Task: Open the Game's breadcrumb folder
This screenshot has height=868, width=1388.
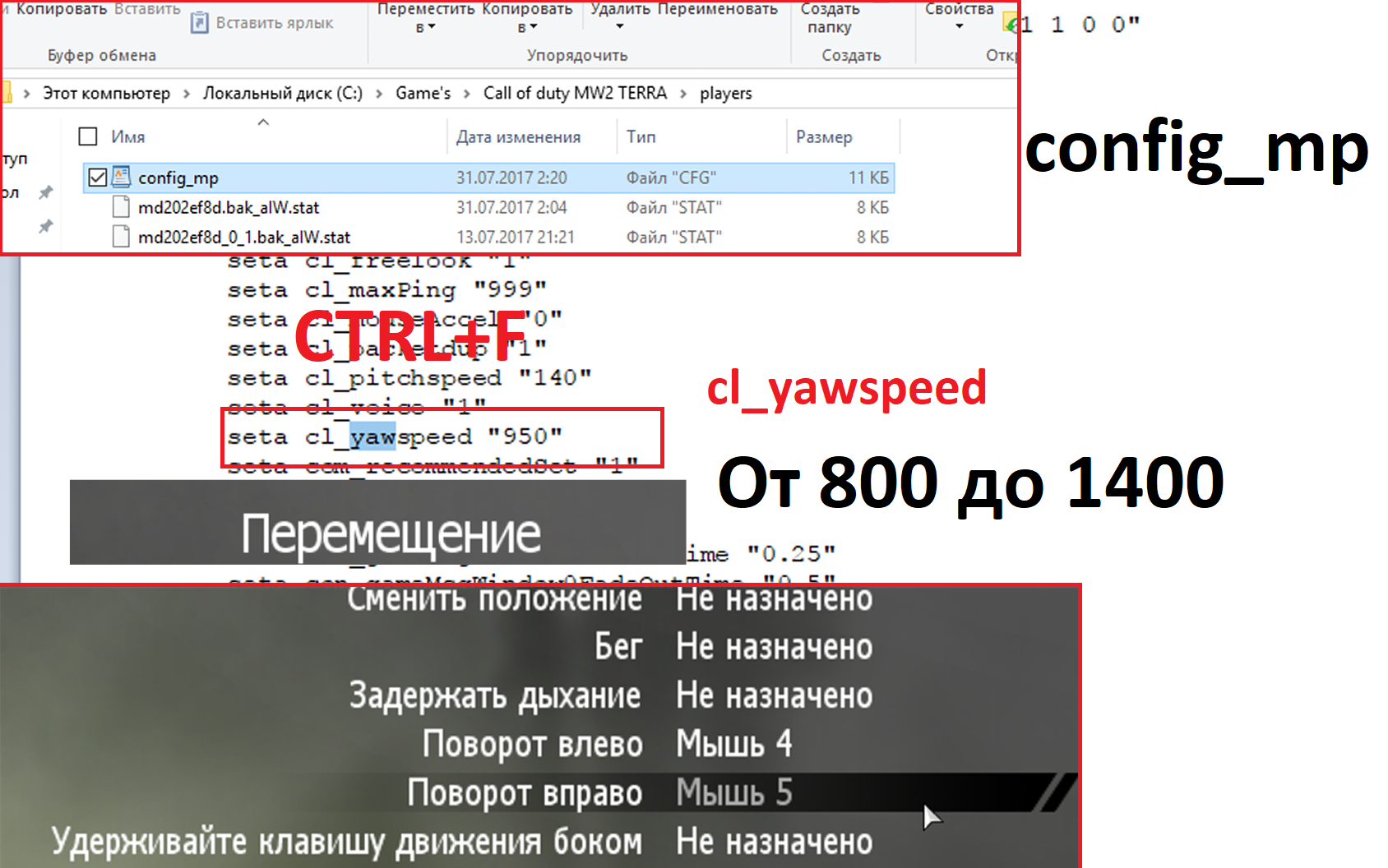Action: click(423, 94)
